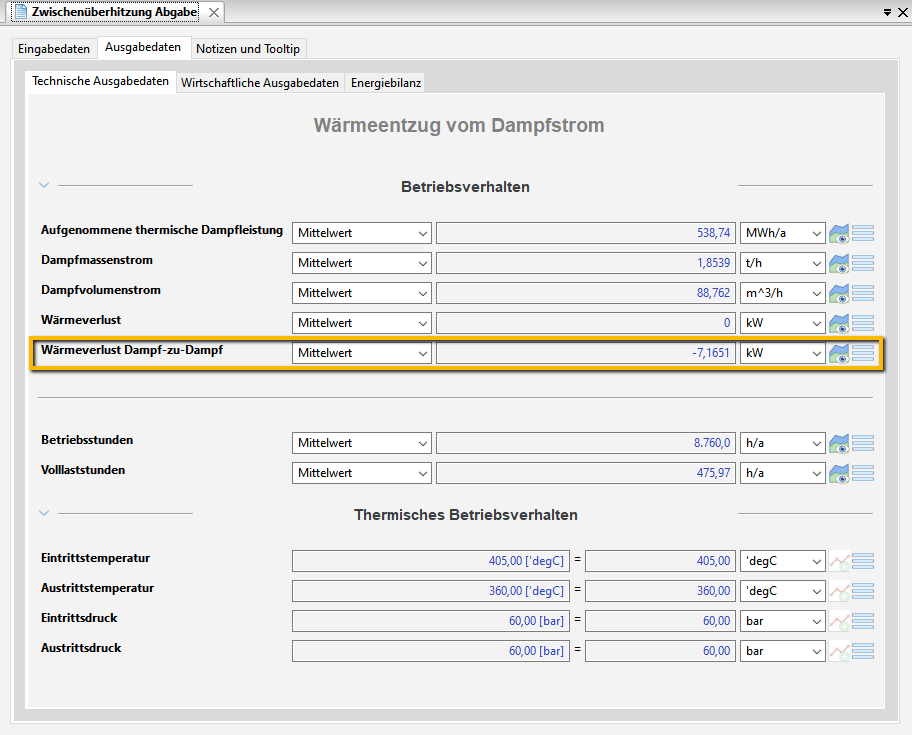Open chart view icon for Dampfvolumenstrom
The height and width of the screenshot is (735, 912).
839,293
